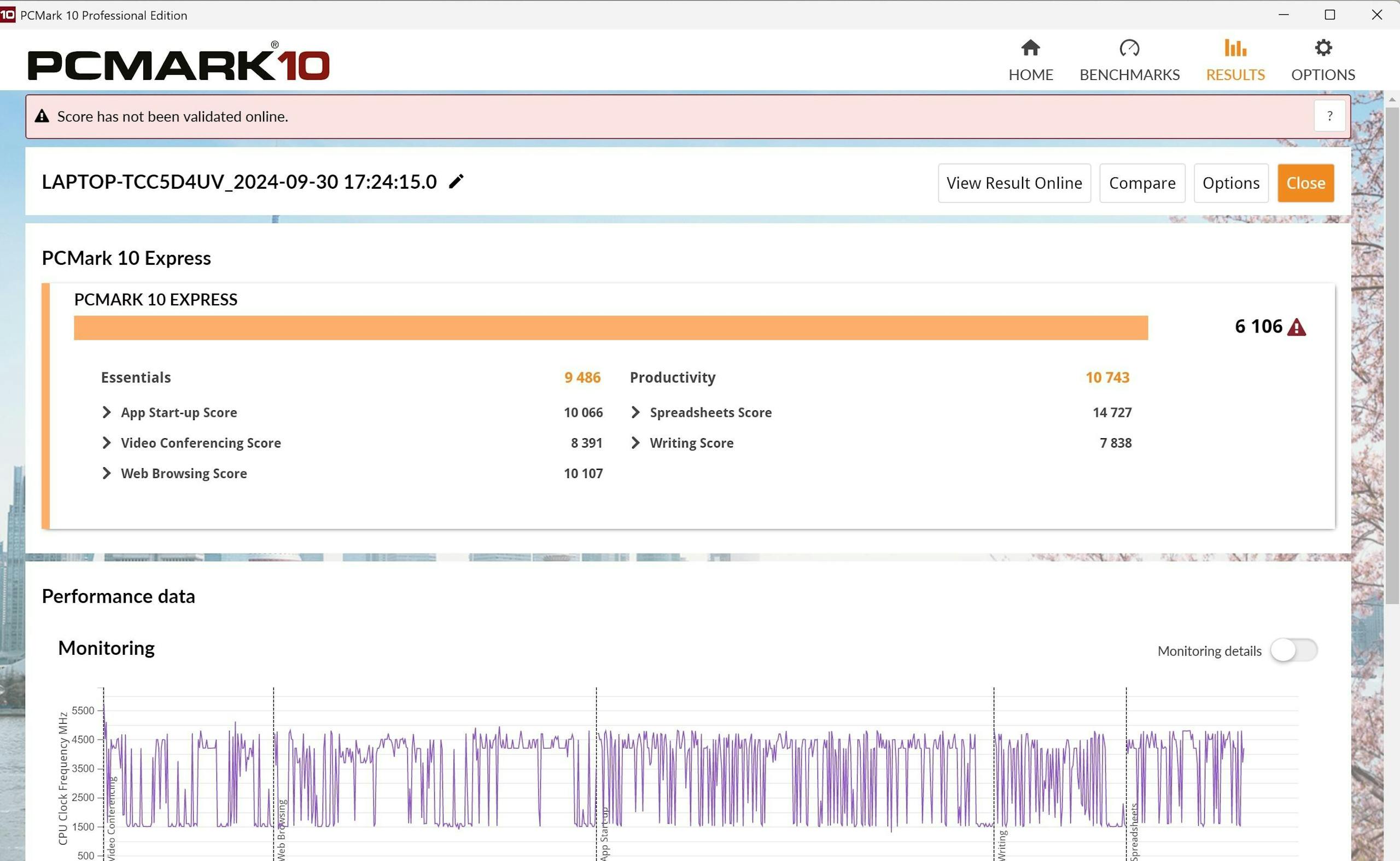Click the Spreadsheets score value 14 727
Viewport: 1400px width, 861px height.
point(1112,412)
